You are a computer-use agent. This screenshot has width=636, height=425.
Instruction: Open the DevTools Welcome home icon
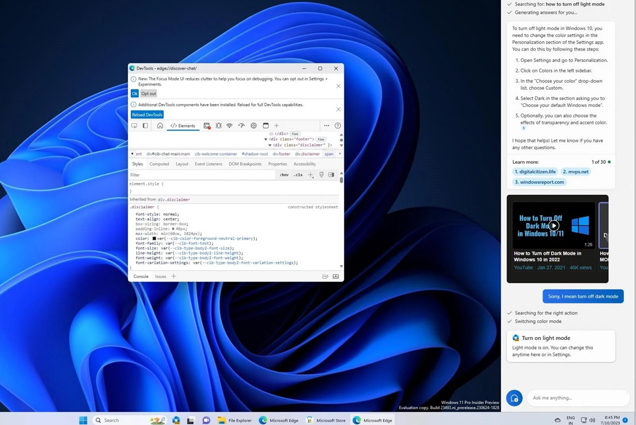click(160, 126)
